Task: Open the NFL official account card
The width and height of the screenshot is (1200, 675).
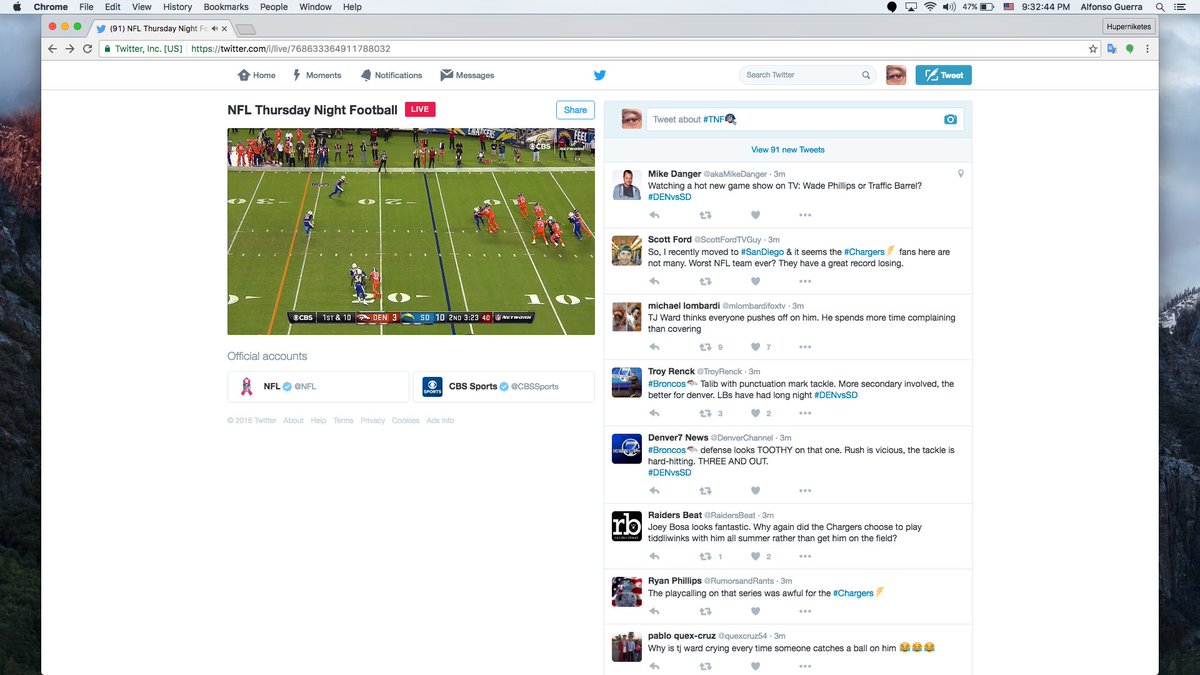Action: pyautogui.click(x=318, y=386)
